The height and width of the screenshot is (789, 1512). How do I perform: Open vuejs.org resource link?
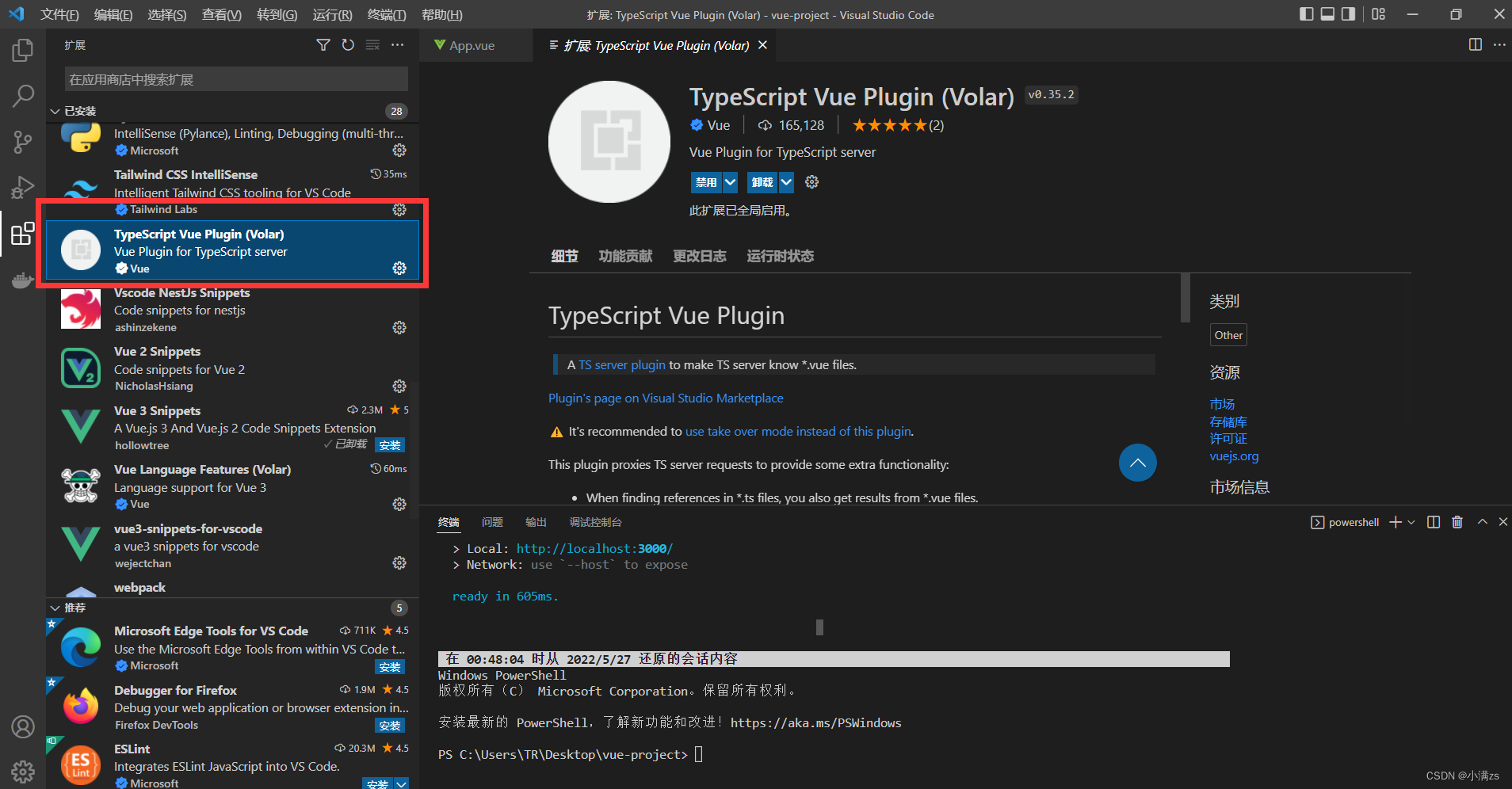tap(1234, 456)
